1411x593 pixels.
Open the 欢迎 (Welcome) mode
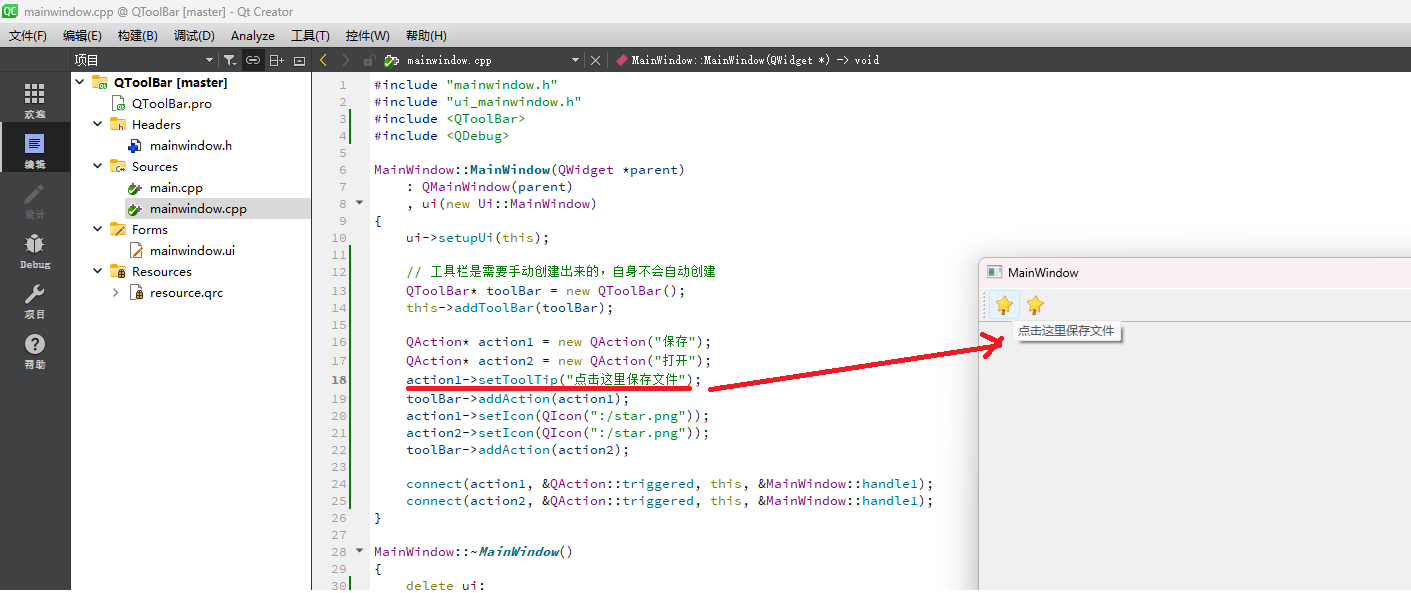point(35,100)
